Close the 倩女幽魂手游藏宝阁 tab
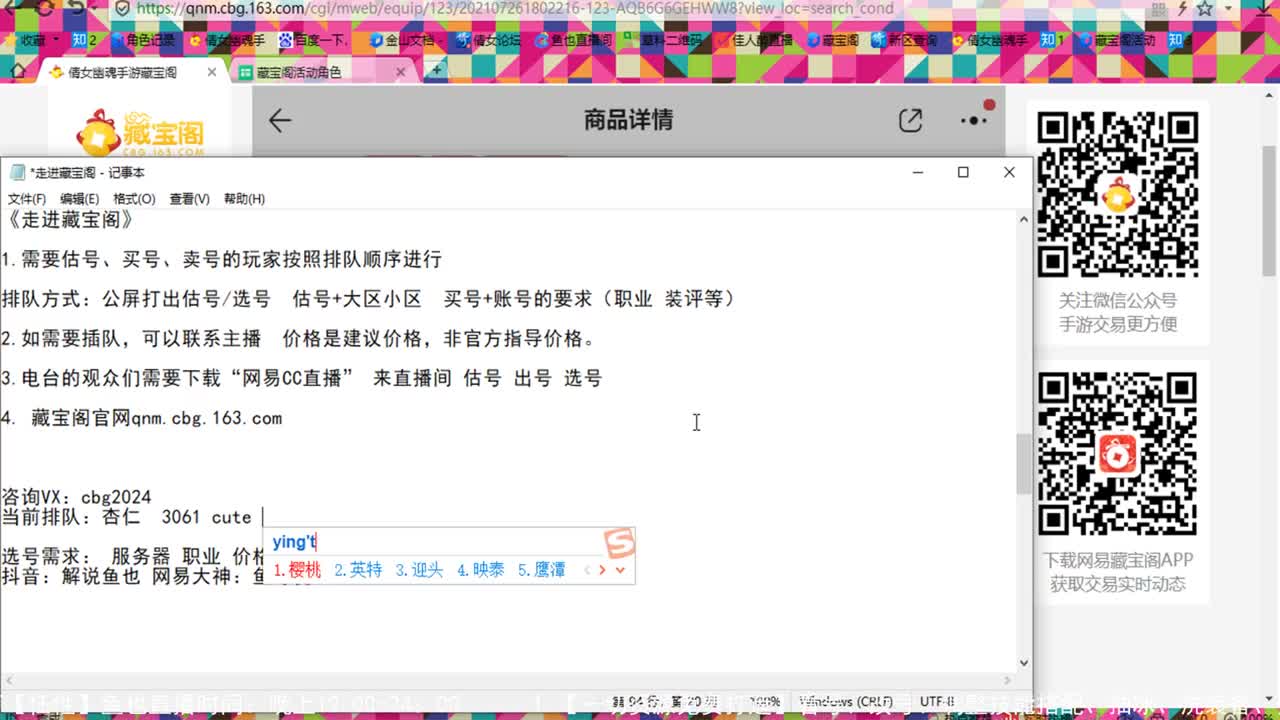This screenshot has height=720, width=1280. (212, 72)
